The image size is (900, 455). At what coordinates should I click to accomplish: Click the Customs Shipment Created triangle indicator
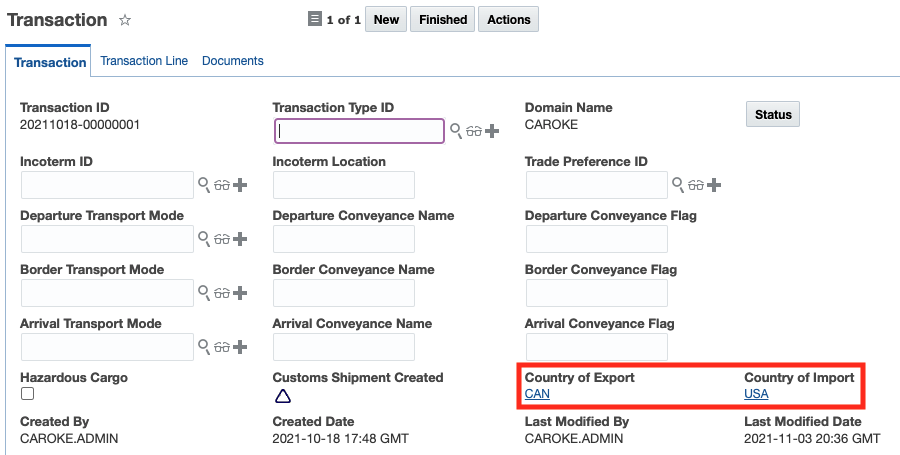(283, 396)
